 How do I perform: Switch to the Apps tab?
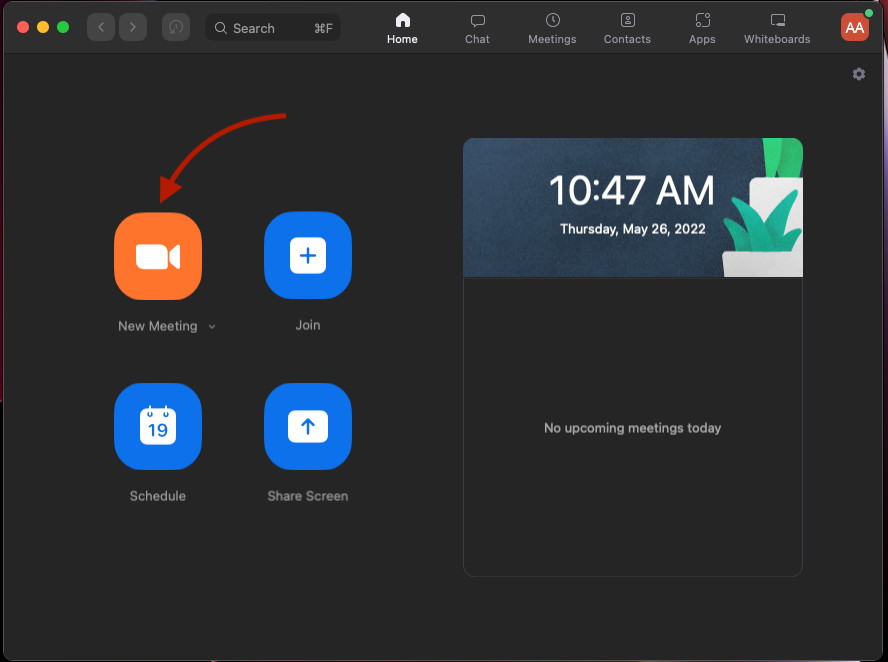click(x=702, y=28)
